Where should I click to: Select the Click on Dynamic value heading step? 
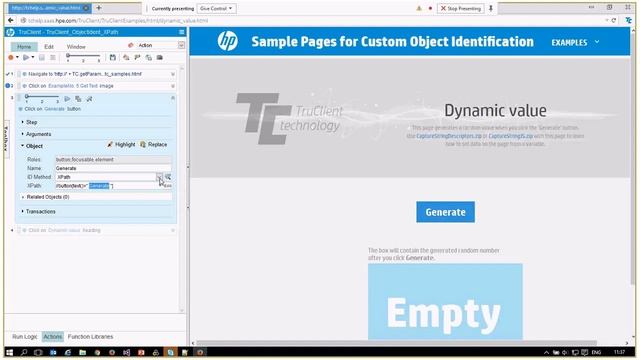[96, 230]
